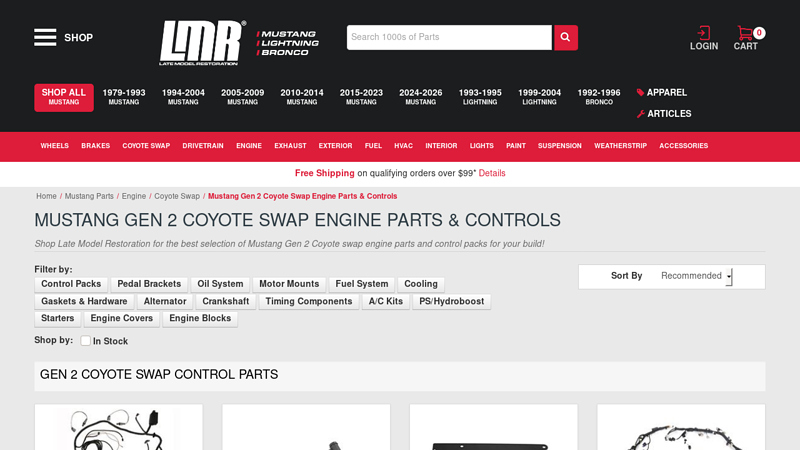Filter by Oil System

click(220, 284)
